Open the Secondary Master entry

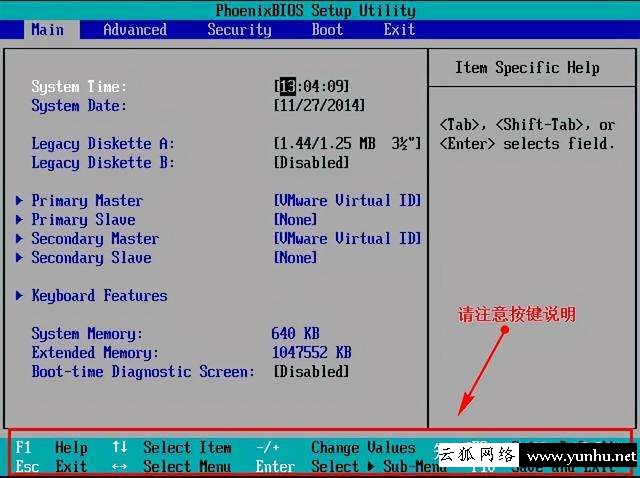[x=95, y=238]
